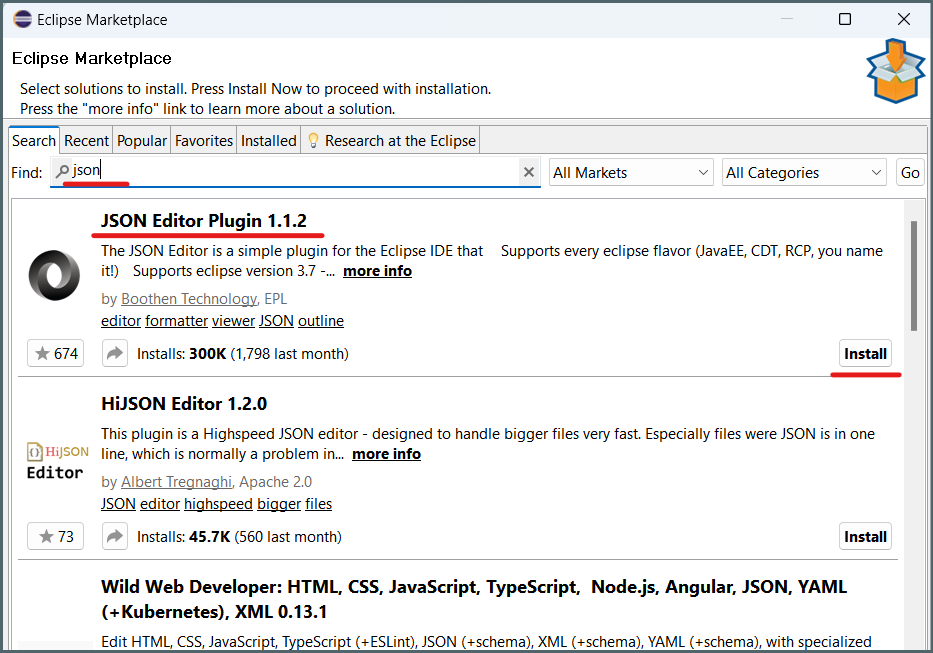The image size is (933, 653).
Task: Click the files tag link
Action: 318,504
